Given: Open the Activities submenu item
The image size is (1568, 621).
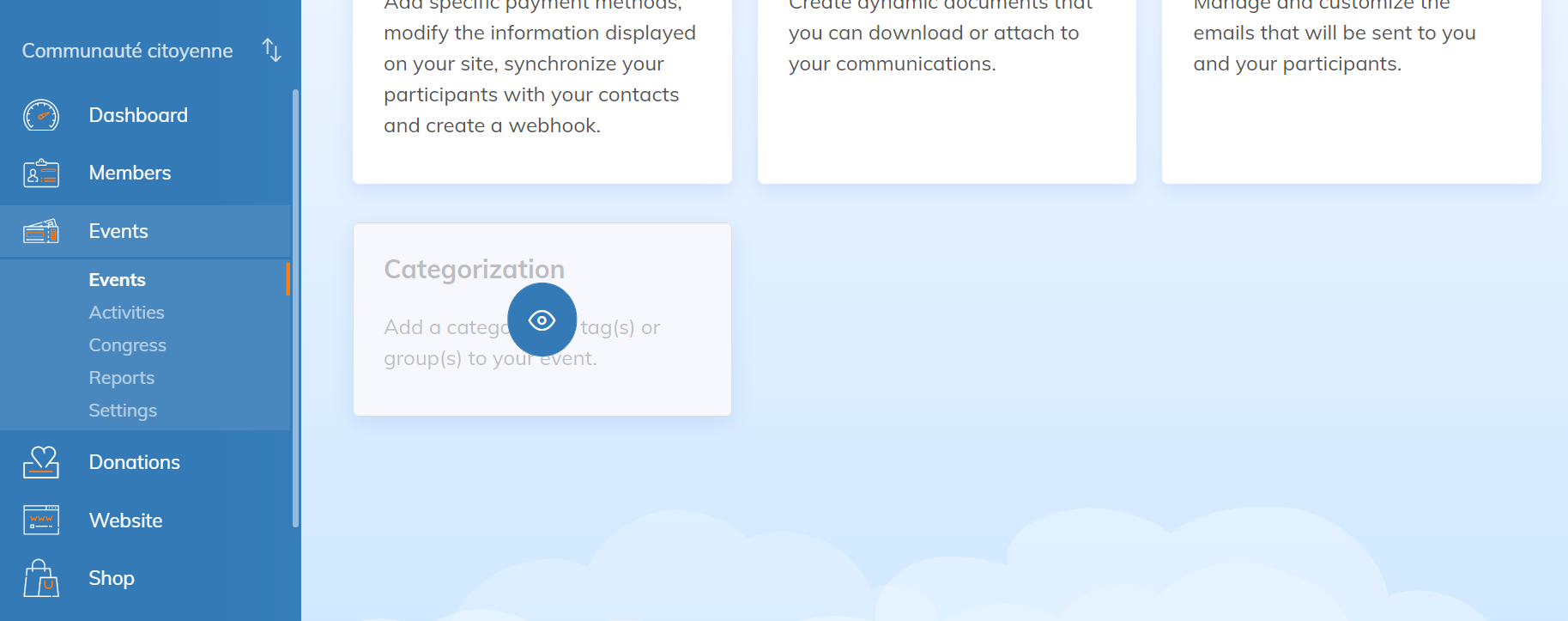Looking at the screenshot, I should (x=126, y=313).
